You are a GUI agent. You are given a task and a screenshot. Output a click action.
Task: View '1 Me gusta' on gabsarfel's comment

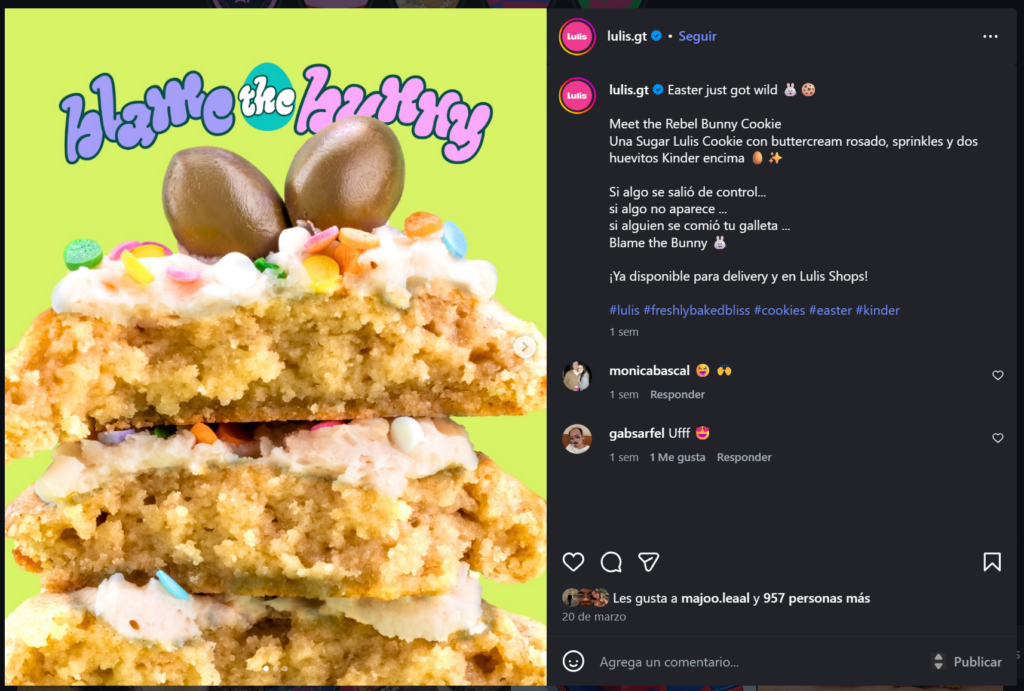coord(677,457)
